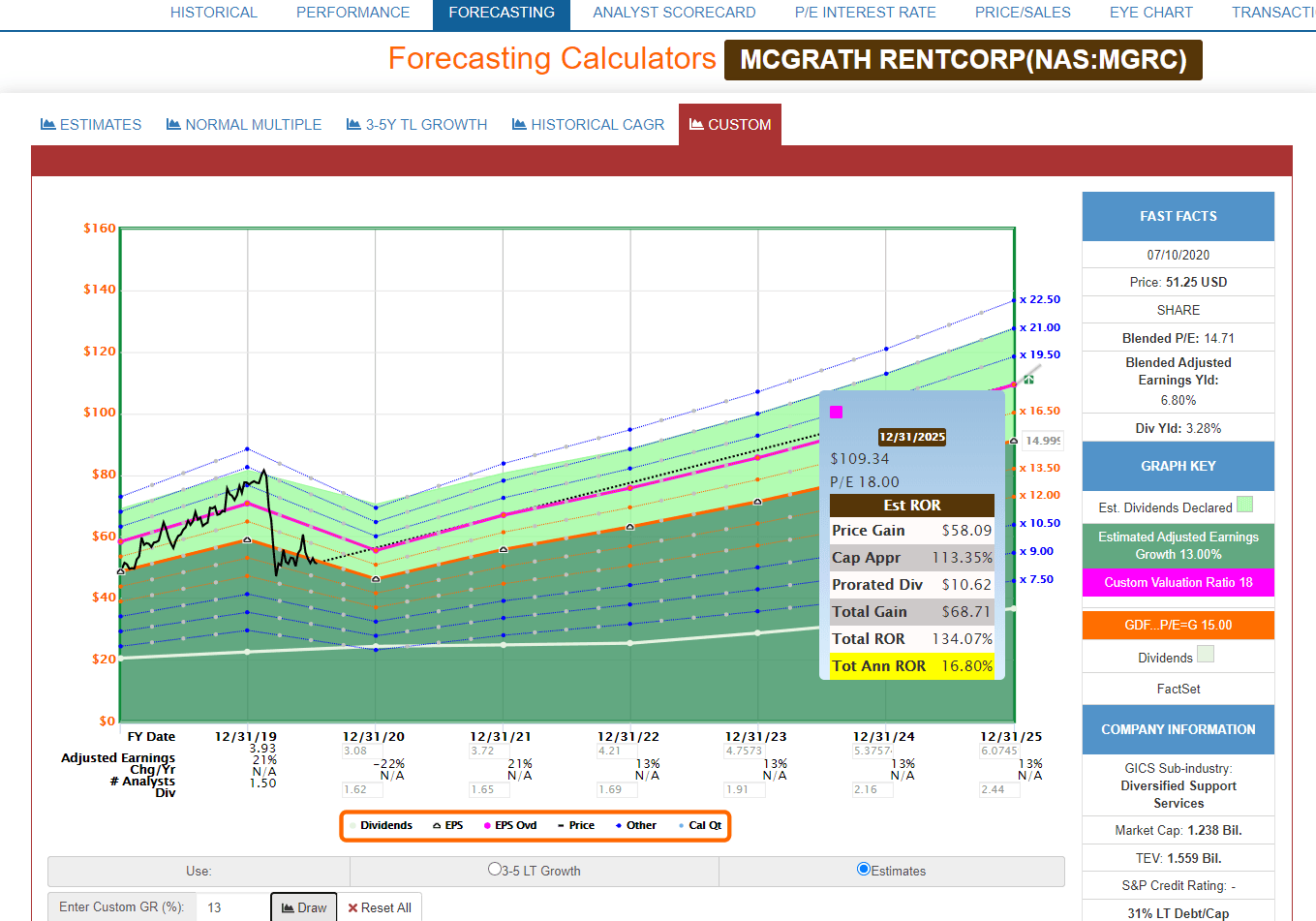Click the Custom GR percent input field

[x=232, y=907]
